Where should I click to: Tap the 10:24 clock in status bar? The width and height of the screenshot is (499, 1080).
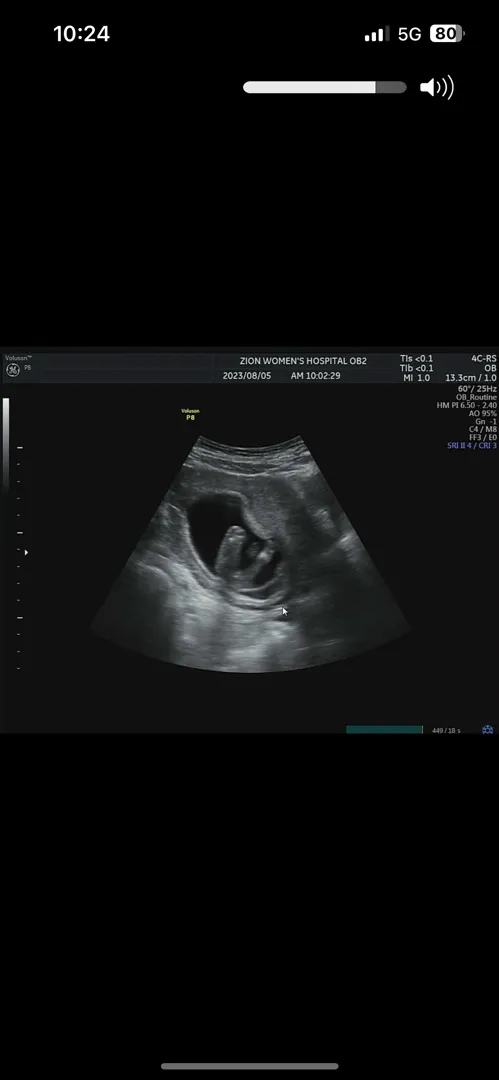(x=81, y=34)
